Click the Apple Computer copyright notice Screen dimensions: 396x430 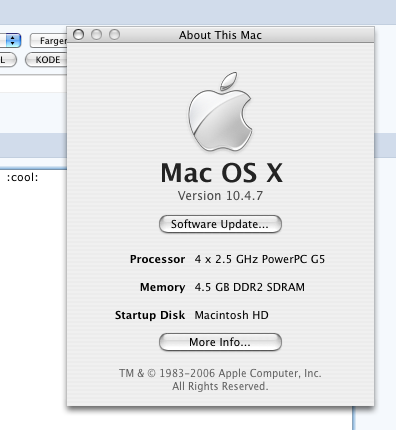pos(220,380)
